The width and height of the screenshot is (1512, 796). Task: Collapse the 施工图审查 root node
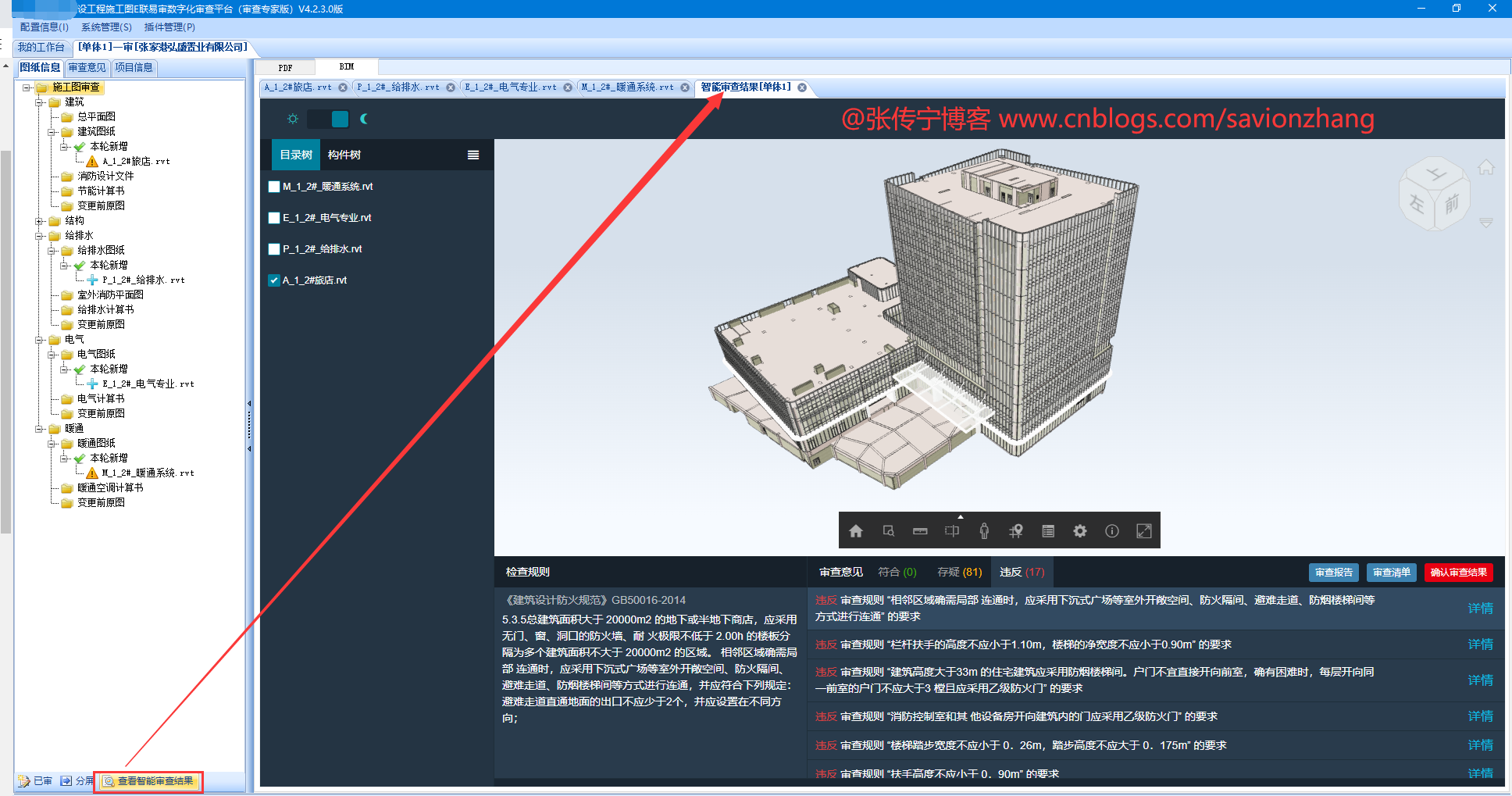pos(27,87)
